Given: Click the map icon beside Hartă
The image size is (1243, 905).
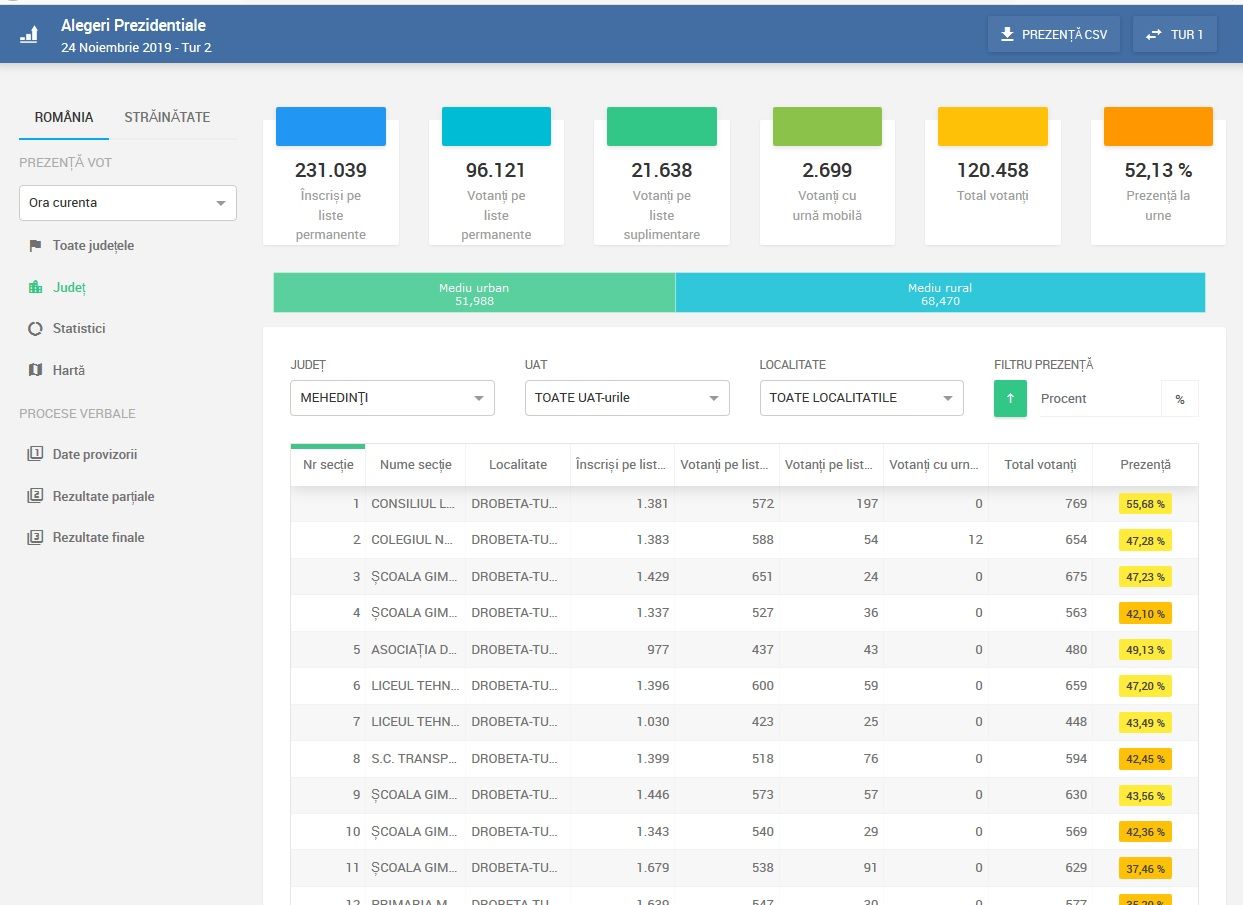Looking at the screenshot, I should pyautogui.click(x=35, y=370).
